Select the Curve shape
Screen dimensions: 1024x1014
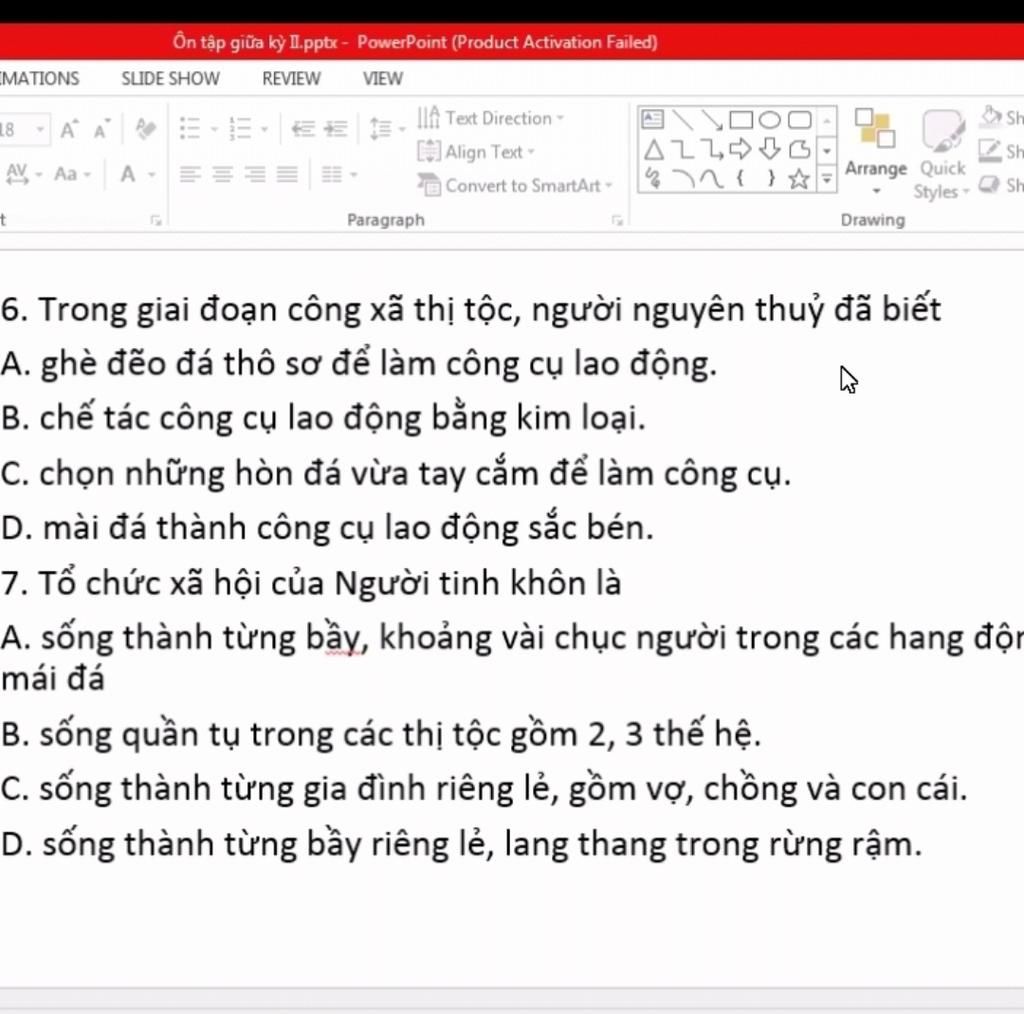click(x=712, y=178)
